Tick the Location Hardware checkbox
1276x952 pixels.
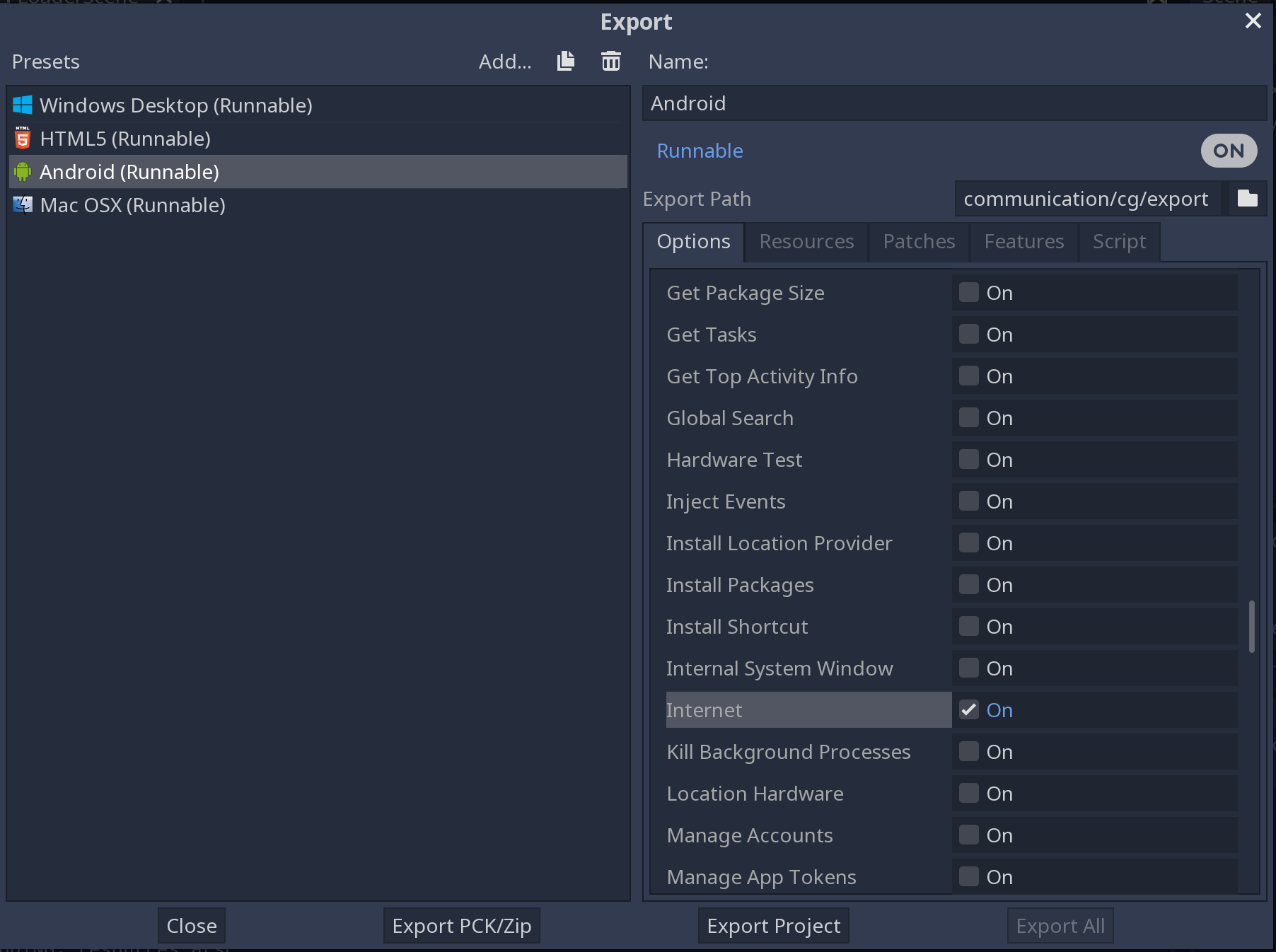968,793
